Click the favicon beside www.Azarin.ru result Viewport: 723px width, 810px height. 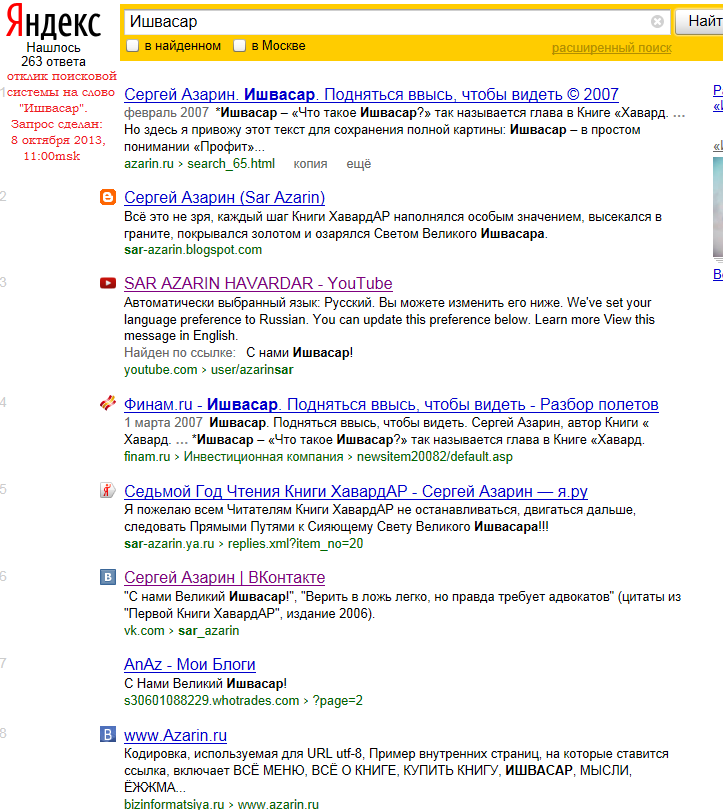point(108,734)
